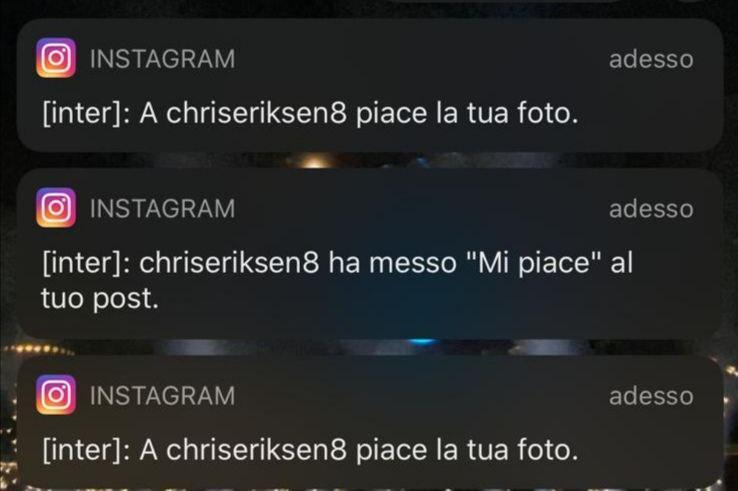The width and height of the screenshot is (738, 491).
Task: Open the bottom "piace la tua foto" notification
Action: tap(370, 422)
